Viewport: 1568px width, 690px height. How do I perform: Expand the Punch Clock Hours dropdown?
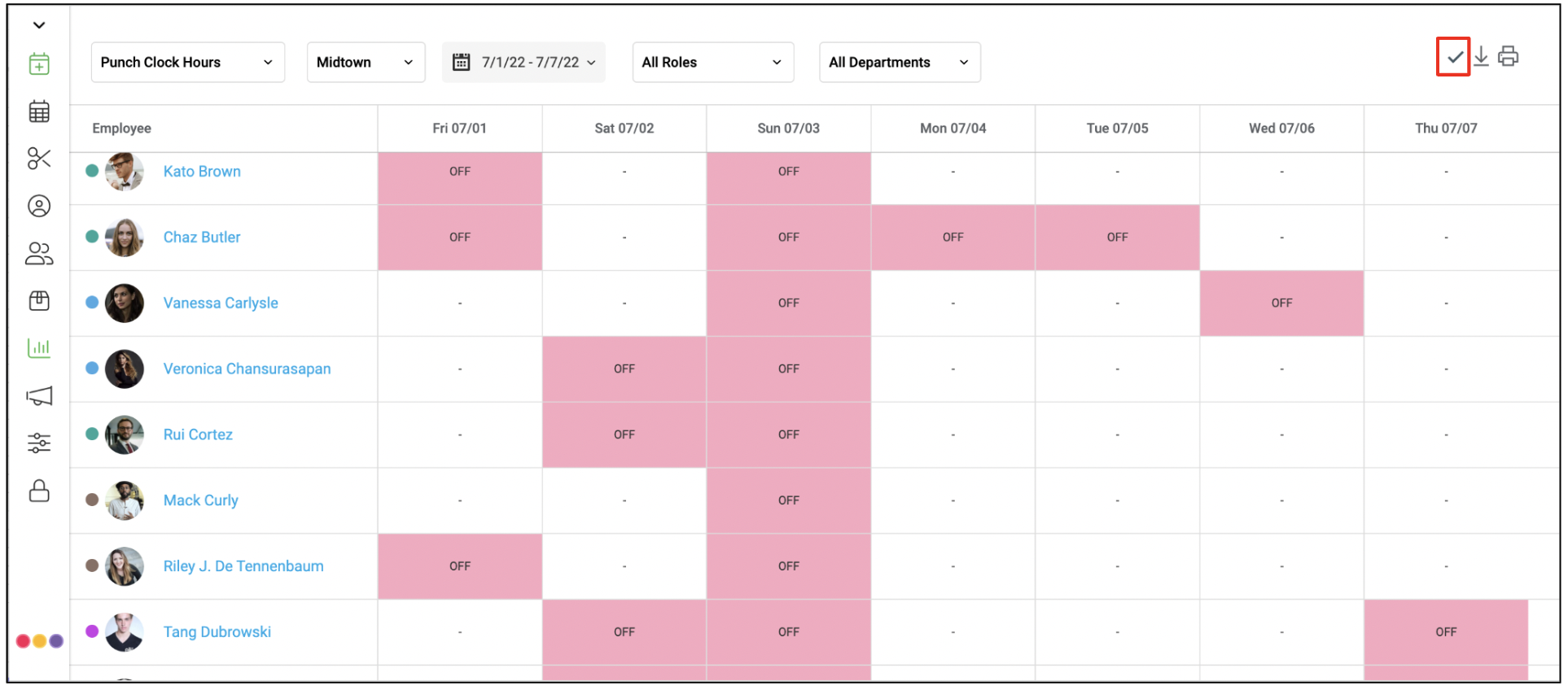(188, 63)
